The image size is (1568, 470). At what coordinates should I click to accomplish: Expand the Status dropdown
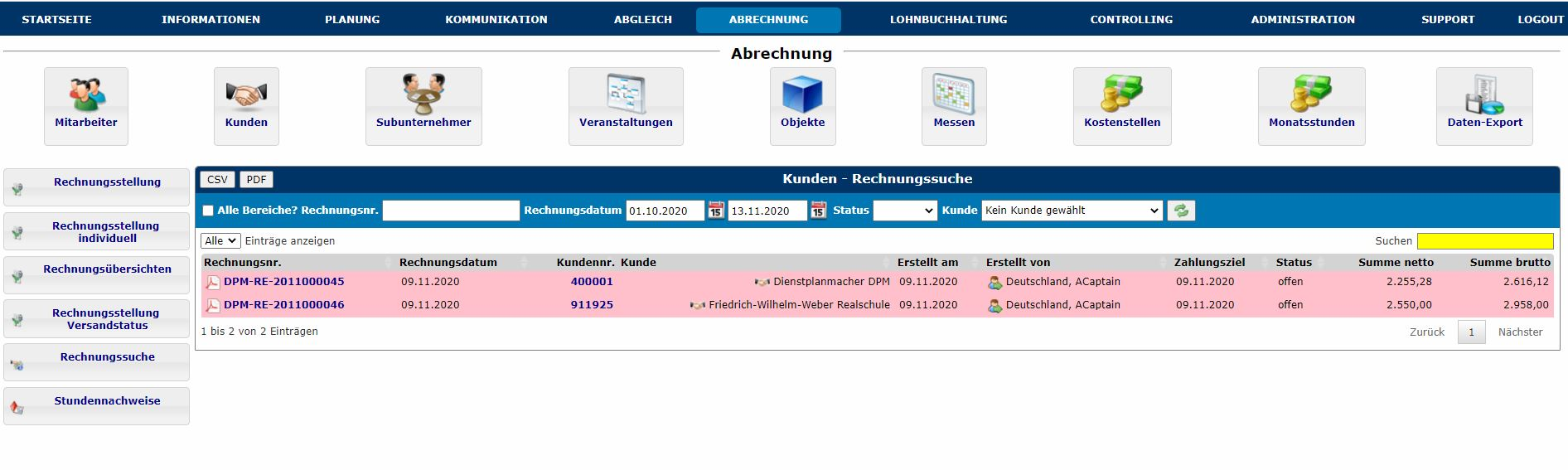click(x=905, y=211)
